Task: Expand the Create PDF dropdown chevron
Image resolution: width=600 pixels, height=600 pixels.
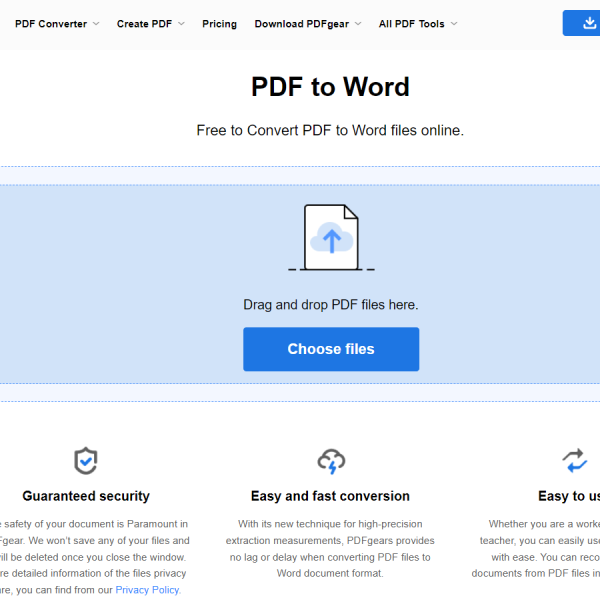Action: pos(181,24)
